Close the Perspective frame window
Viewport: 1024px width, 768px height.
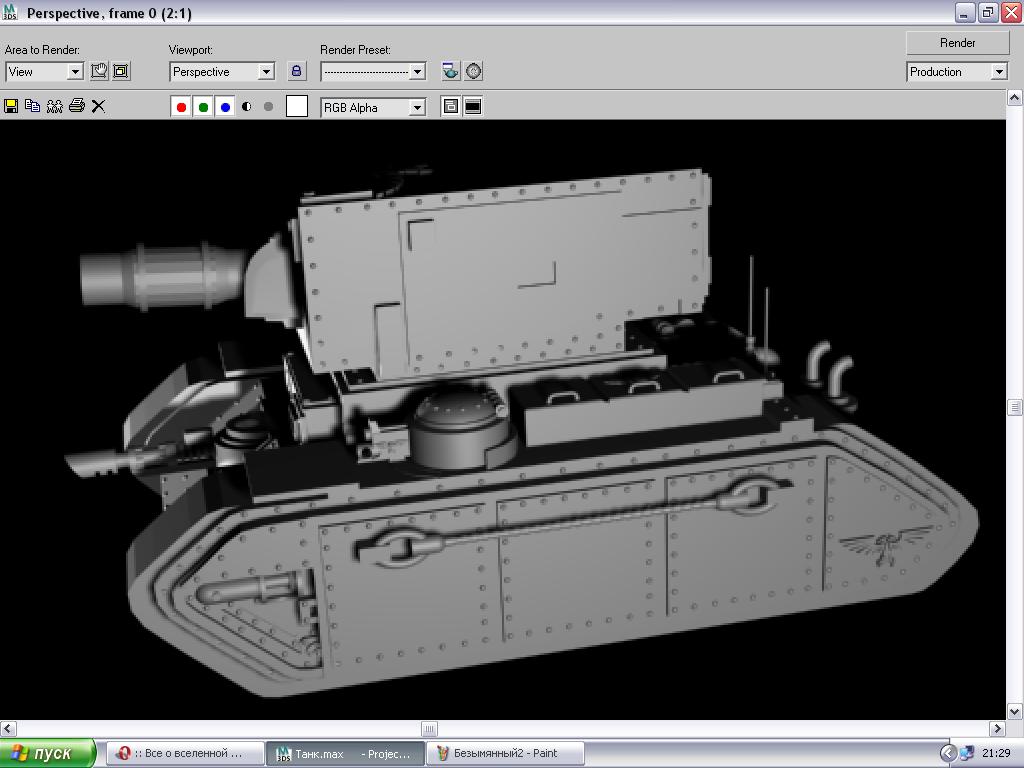(1010, 12)
